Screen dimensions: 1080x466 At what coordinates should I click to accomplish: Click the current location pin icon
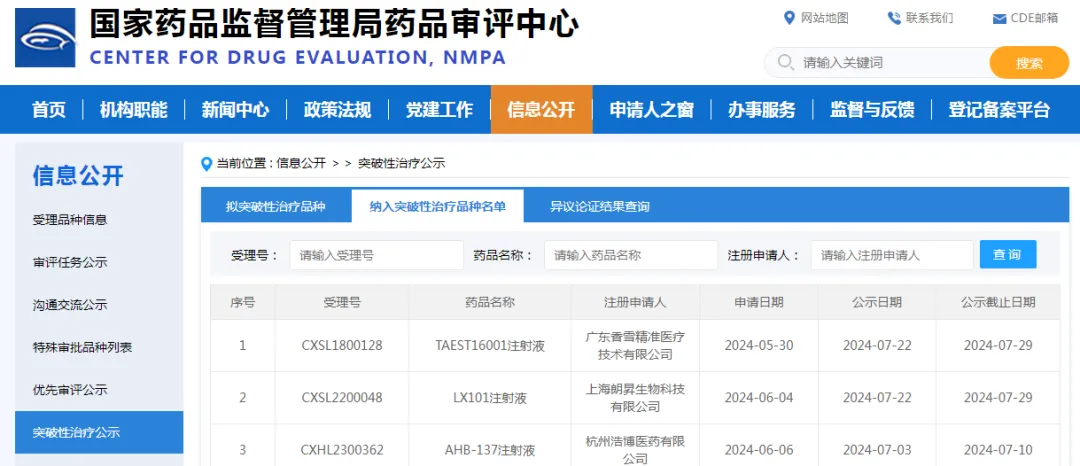pos(207,163)
